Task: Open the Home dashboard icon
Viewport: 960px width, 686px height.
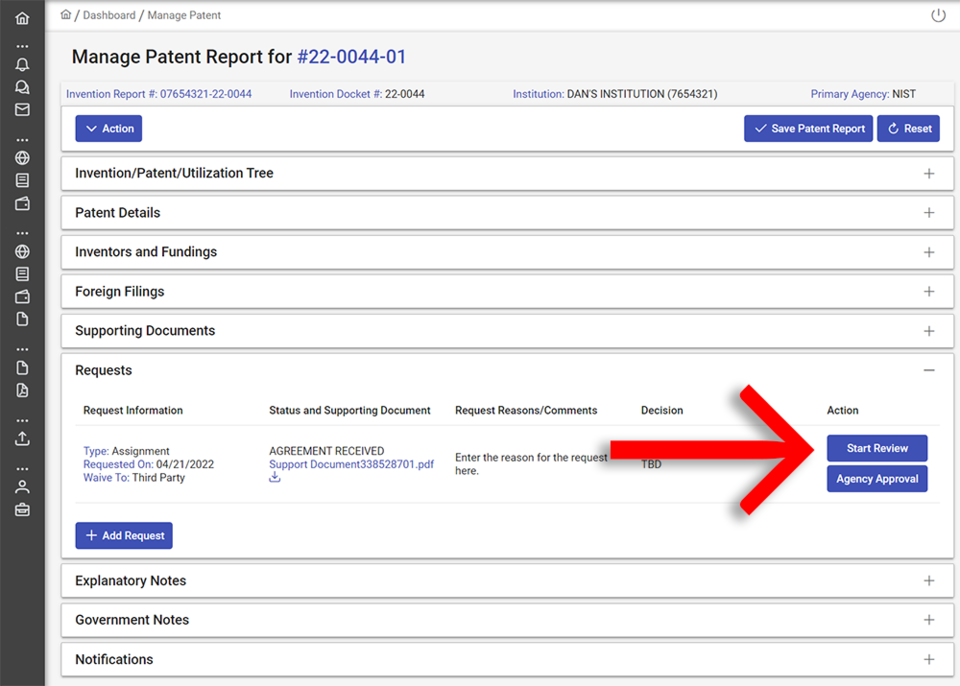Action: click(22, 17)
